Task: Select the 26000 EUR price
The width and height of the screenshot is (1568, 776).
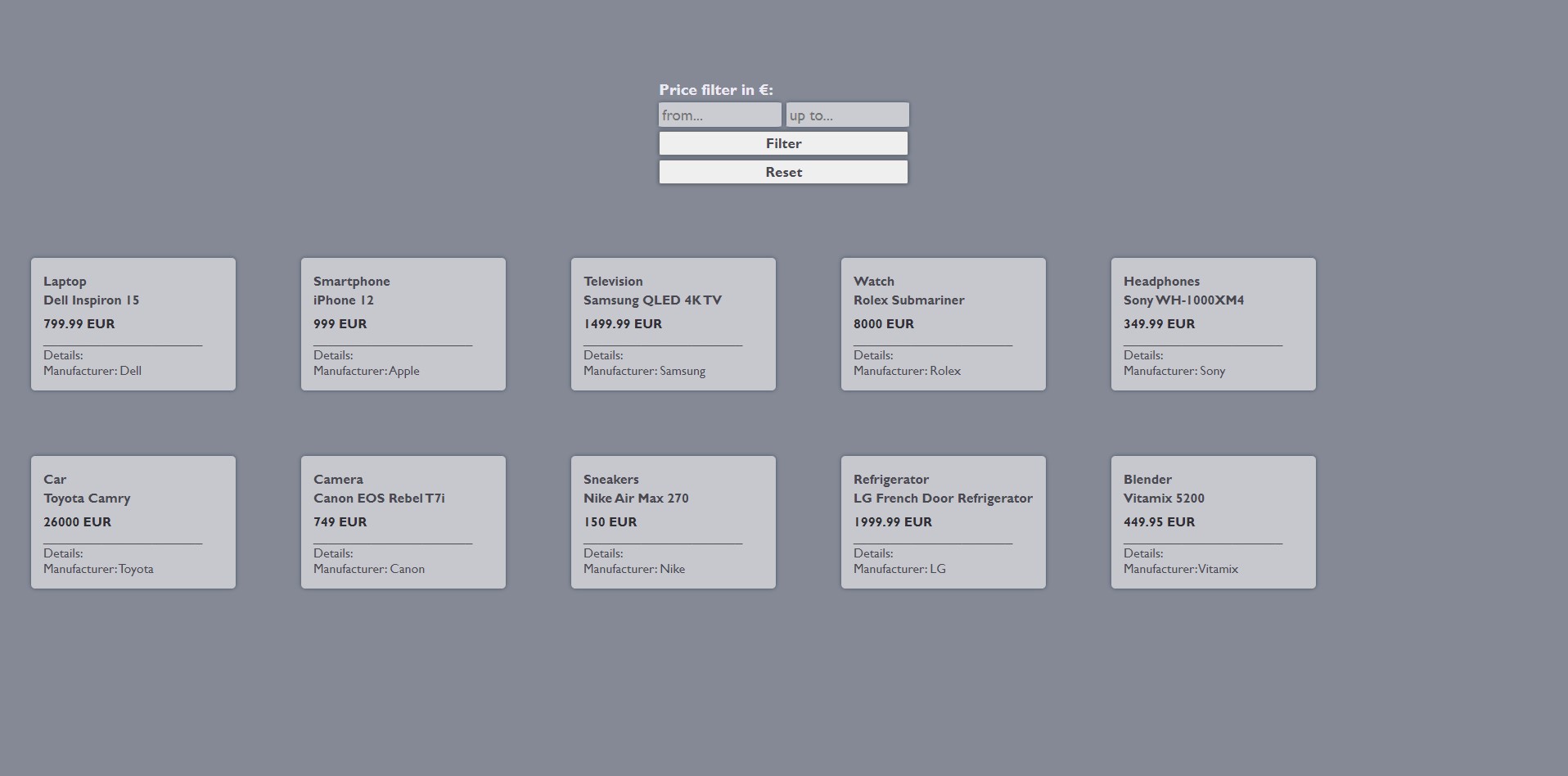Action: click(78, 522)
